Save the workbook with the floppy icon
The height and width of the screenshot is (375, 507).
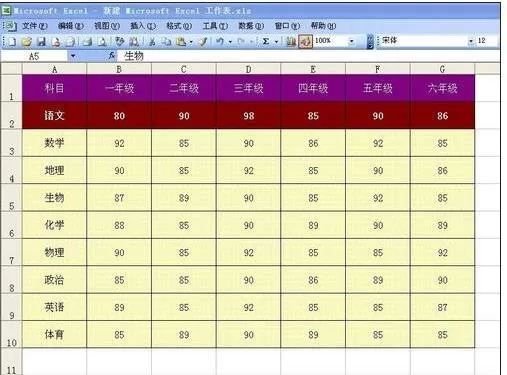click(x=41, y=41)
